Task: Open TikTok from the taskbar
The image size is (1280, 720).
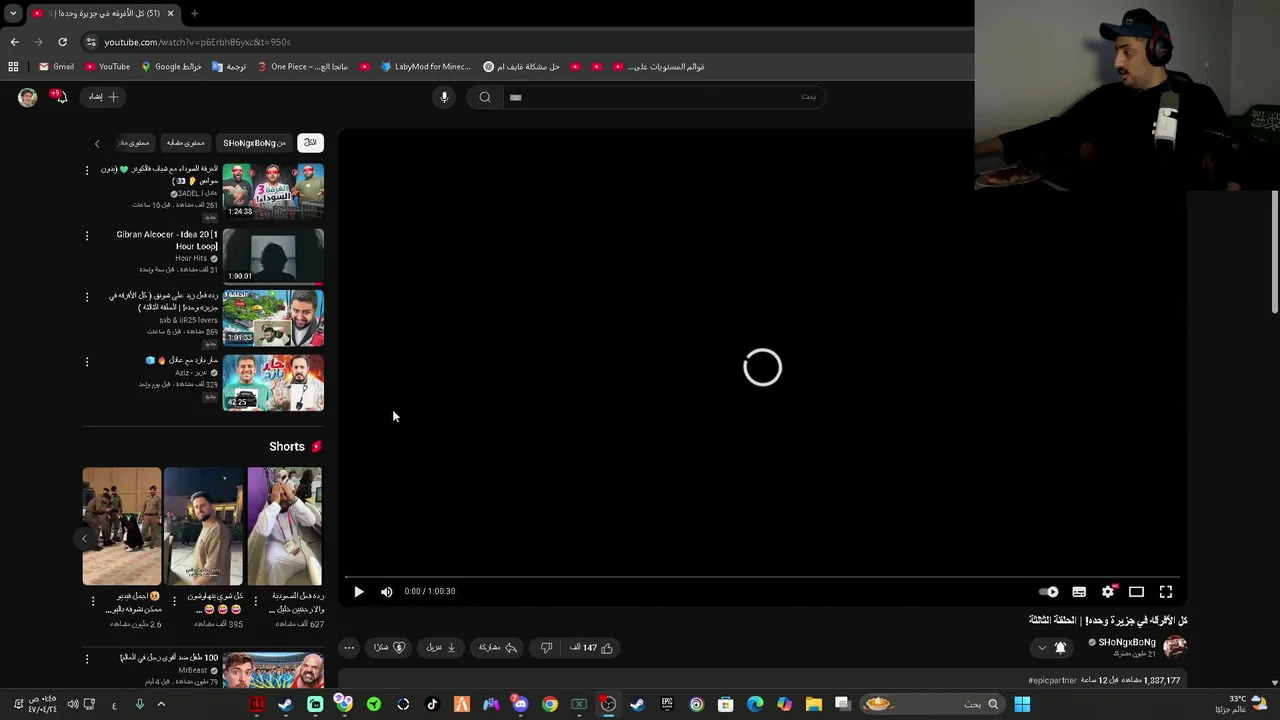Action: [x=432, y=704]
